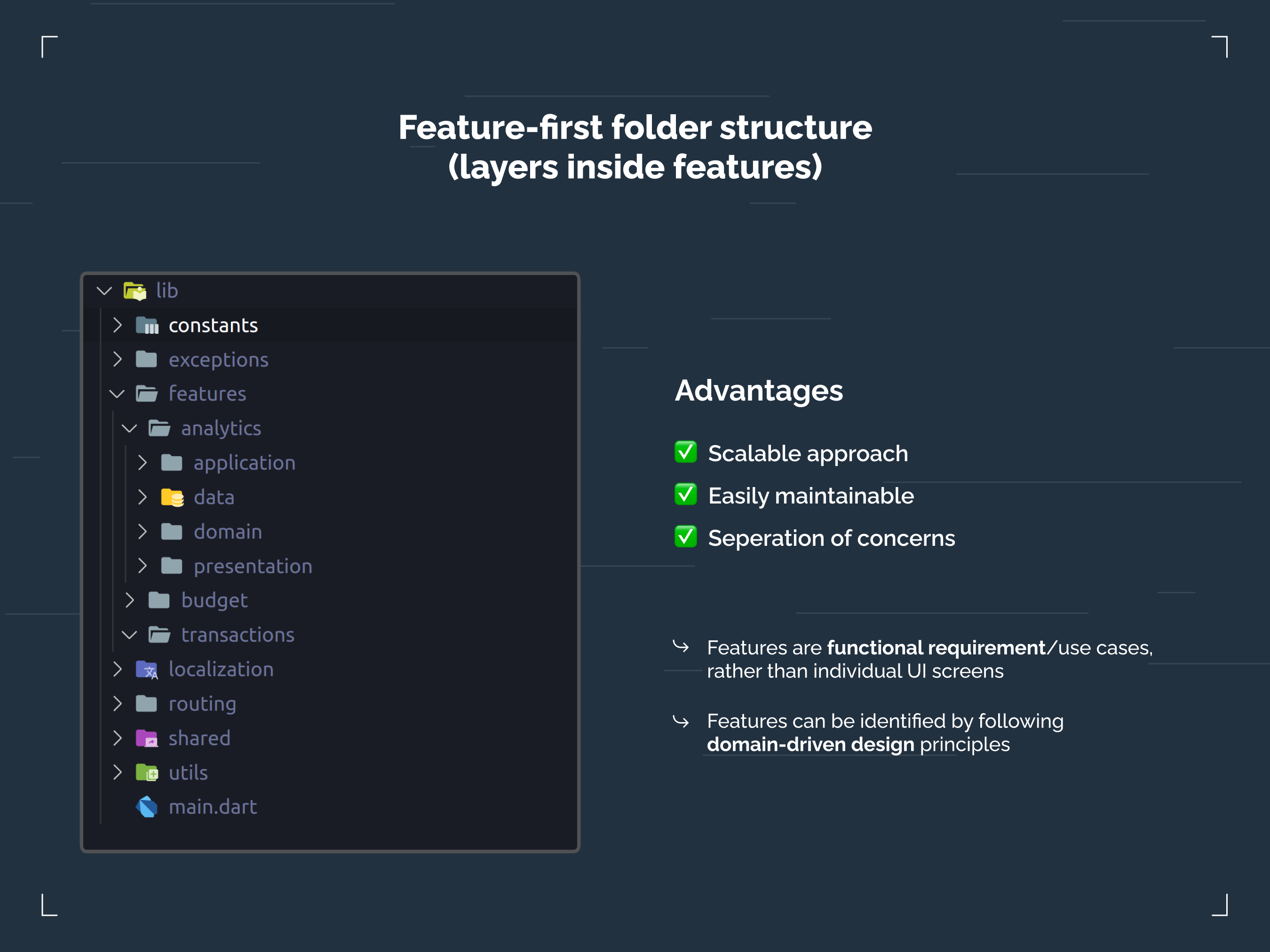Click the green check beside Scalable approach

685,452
